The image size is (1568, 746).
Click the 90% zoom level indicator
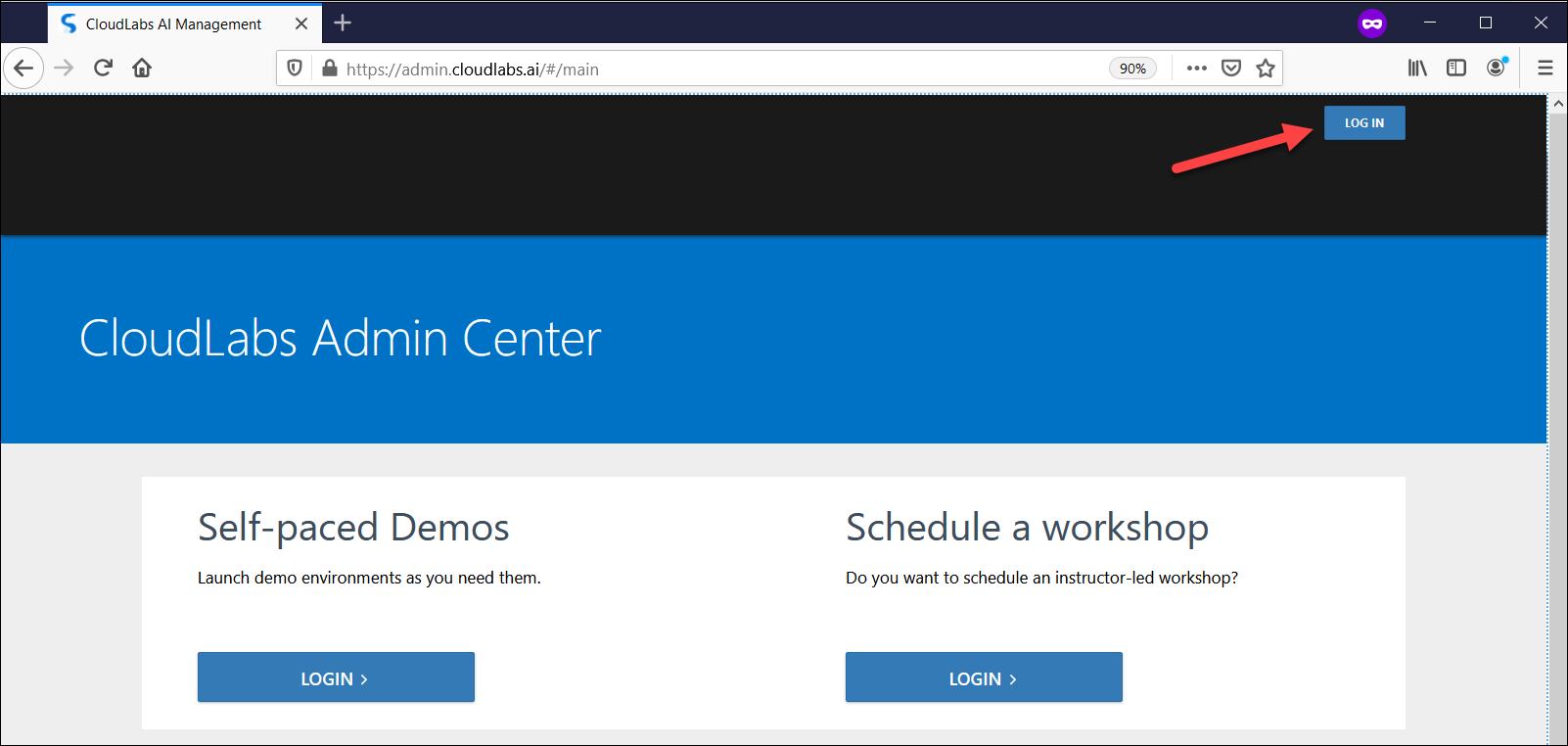1132,69
